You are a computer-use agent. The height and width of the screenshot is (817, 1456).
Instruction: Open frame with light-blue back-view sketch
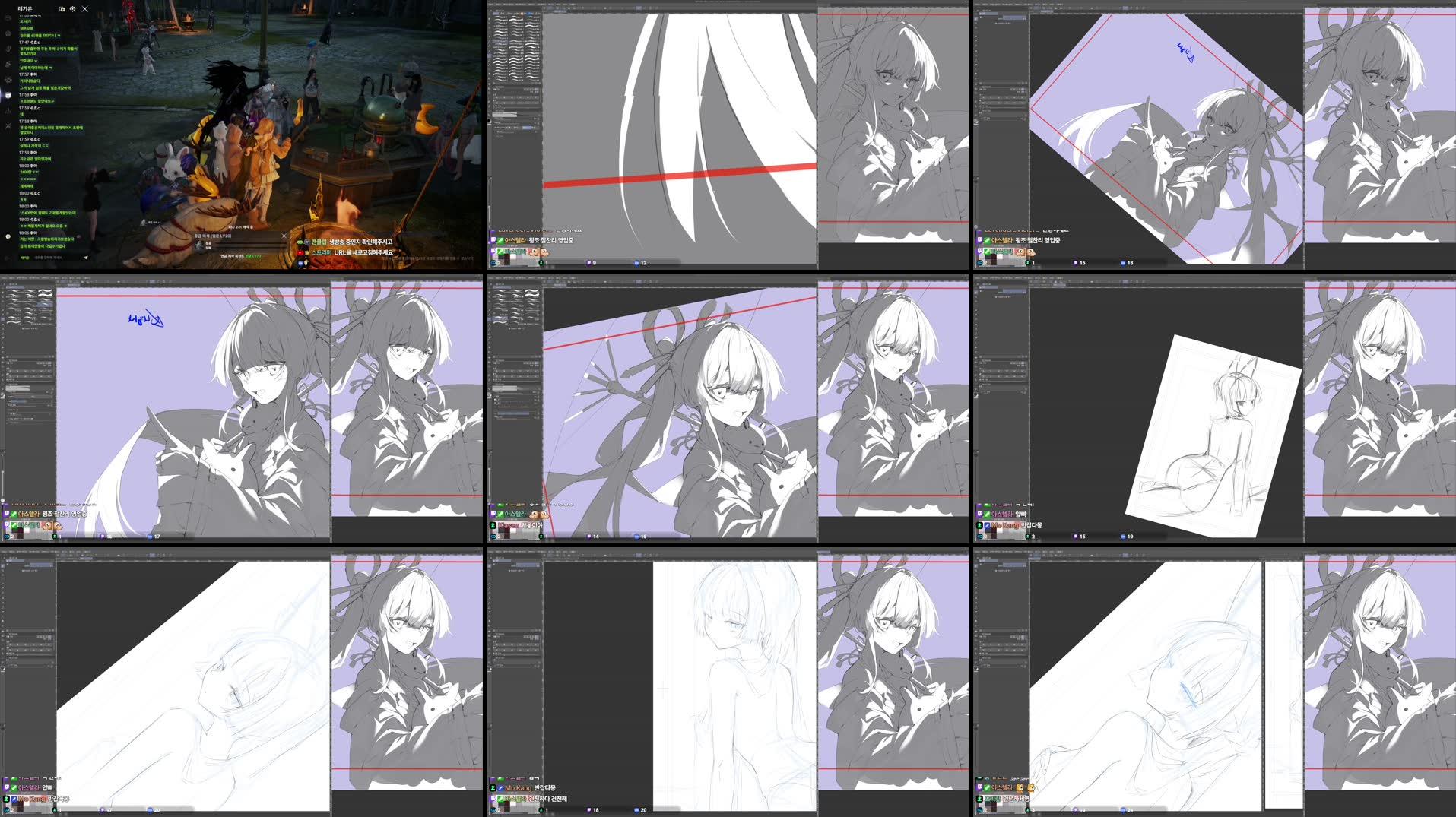(x=728, y=682)
